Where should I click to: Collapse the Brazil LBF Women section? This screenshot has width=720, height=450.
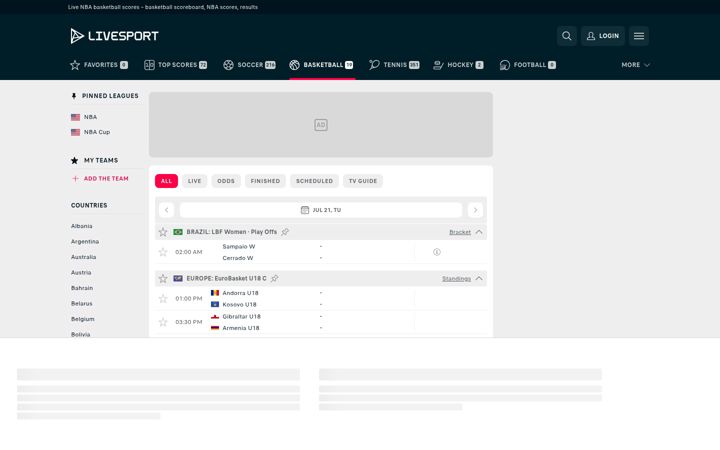[x=479, y=232]
